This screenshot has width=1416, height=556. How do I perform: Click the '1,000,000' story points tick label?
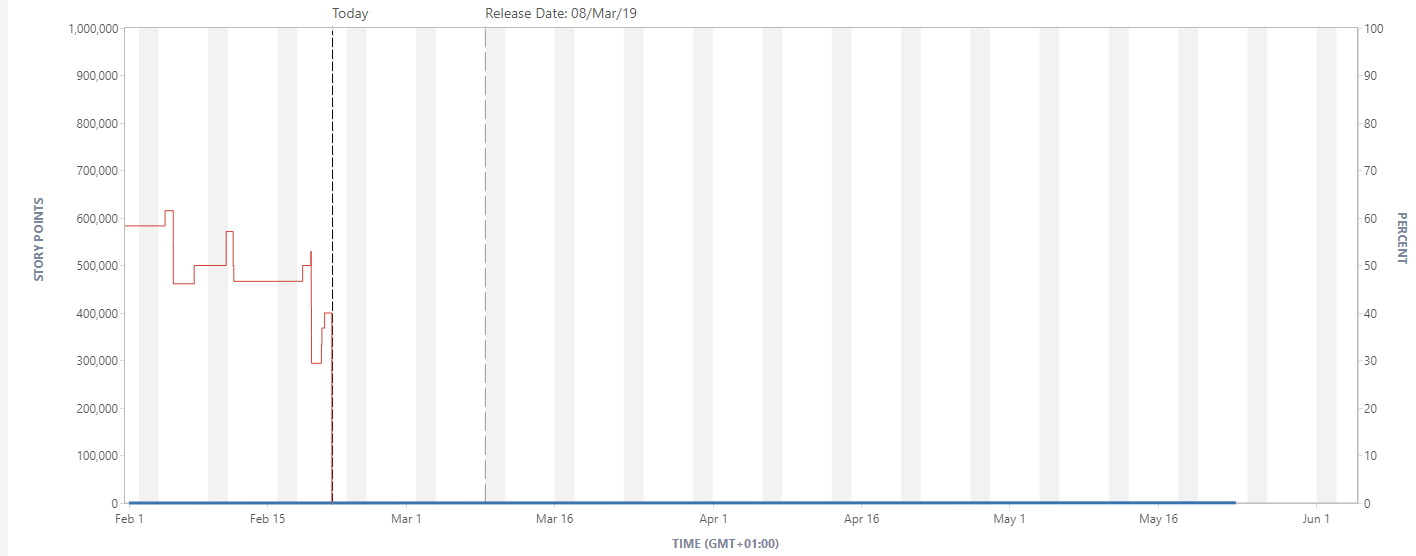coord(92,29)
